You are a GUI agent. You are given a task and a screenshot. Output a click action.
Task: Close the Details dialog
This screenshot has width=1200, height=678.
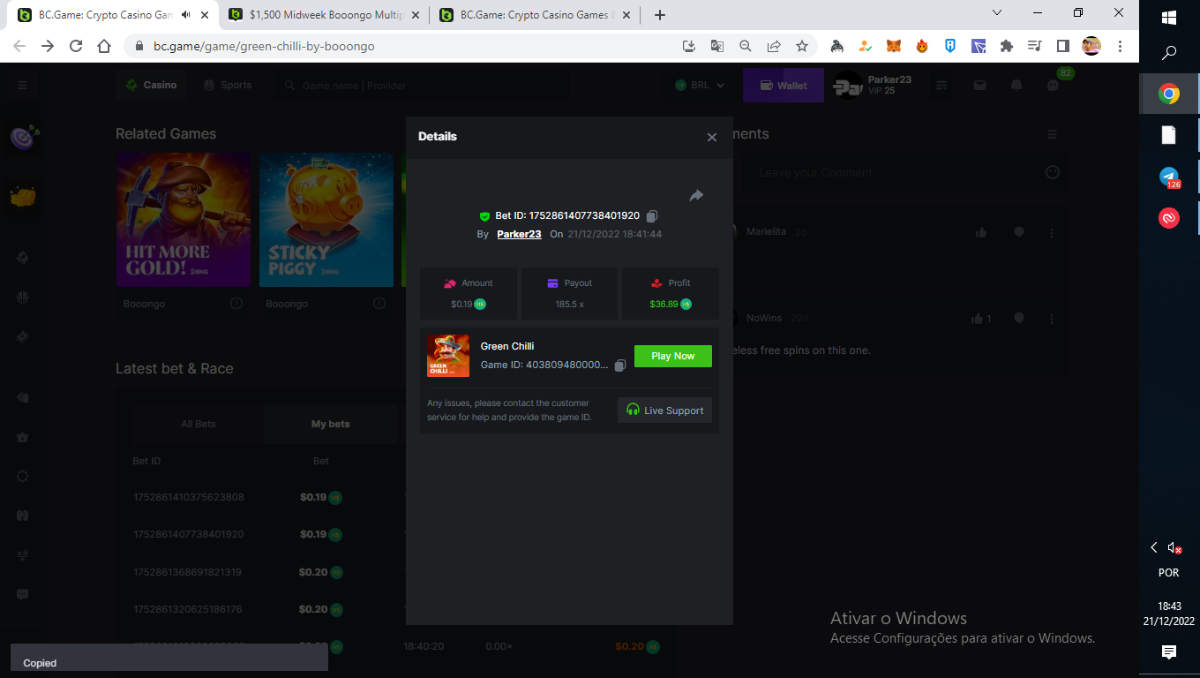(712, 138)
